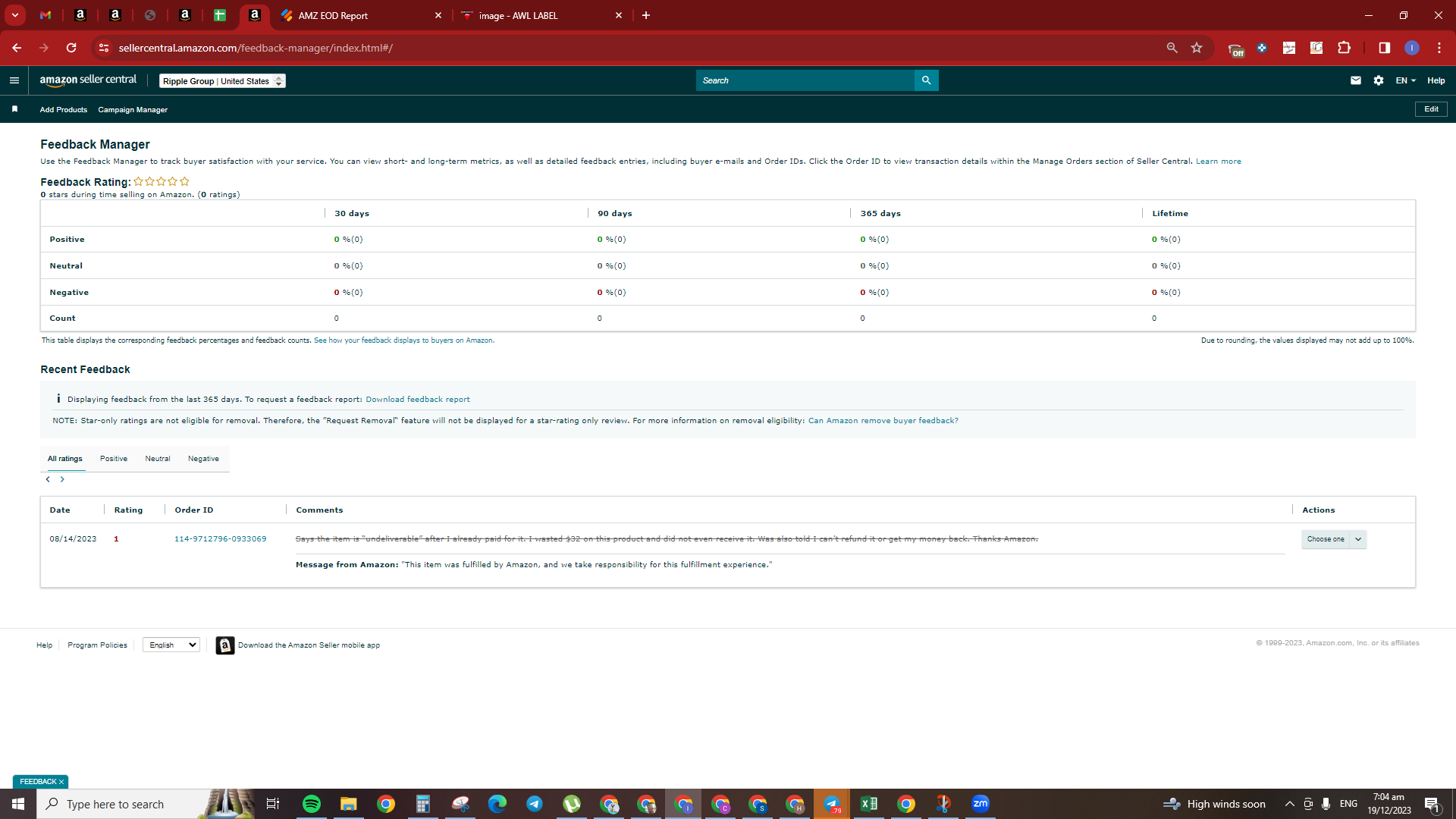Close the image - AWL LABEL tab
This screenshot has width=1456, height=819.
(619, 15)
